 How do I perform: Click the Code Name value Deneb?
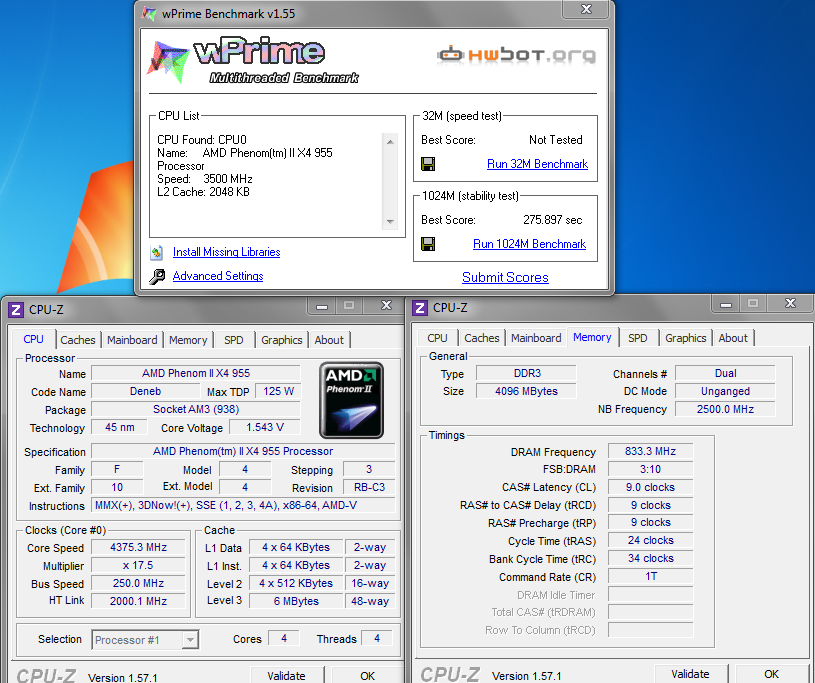pos(146,391)
